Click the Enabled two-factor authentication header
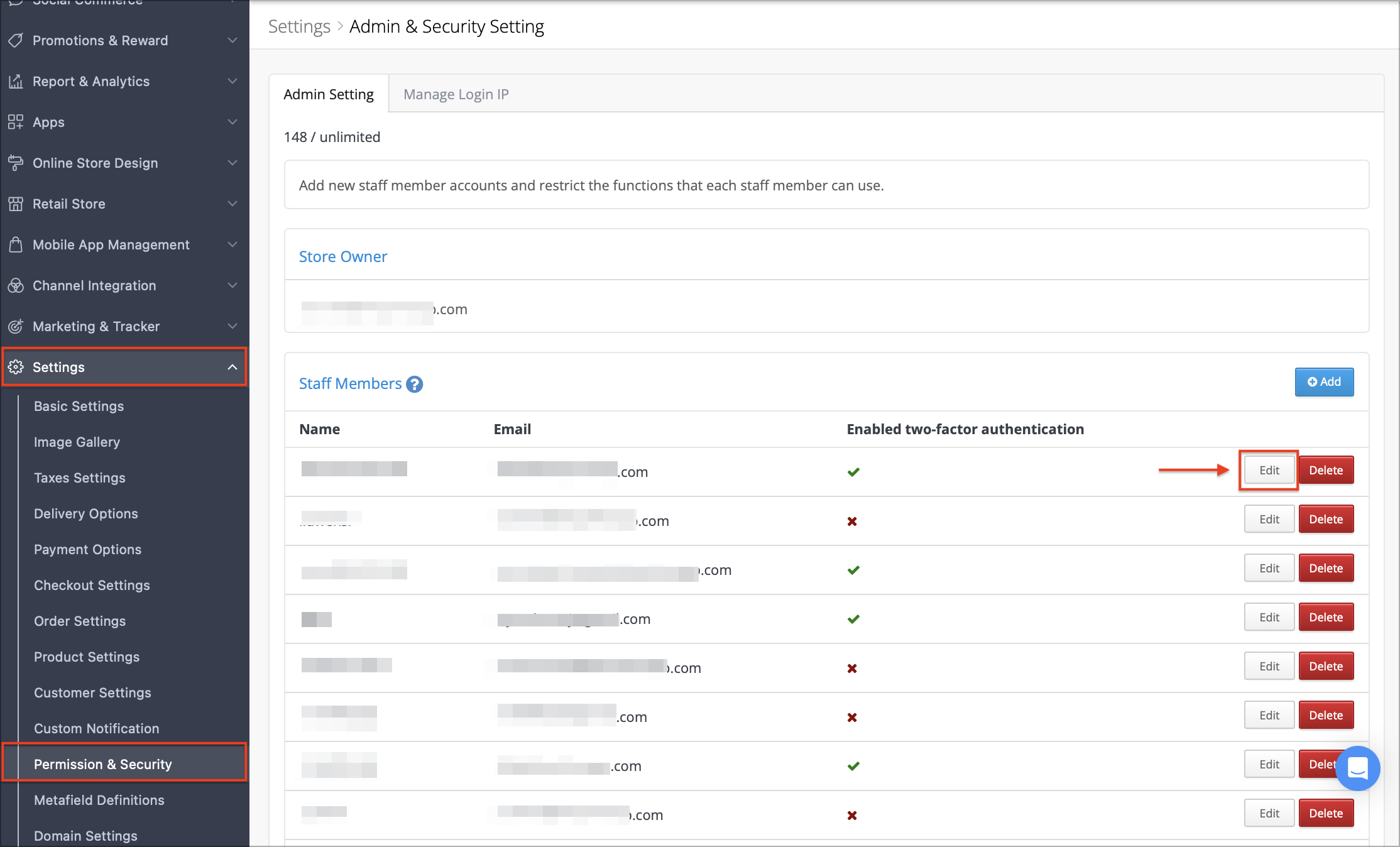 coord(965,429)
